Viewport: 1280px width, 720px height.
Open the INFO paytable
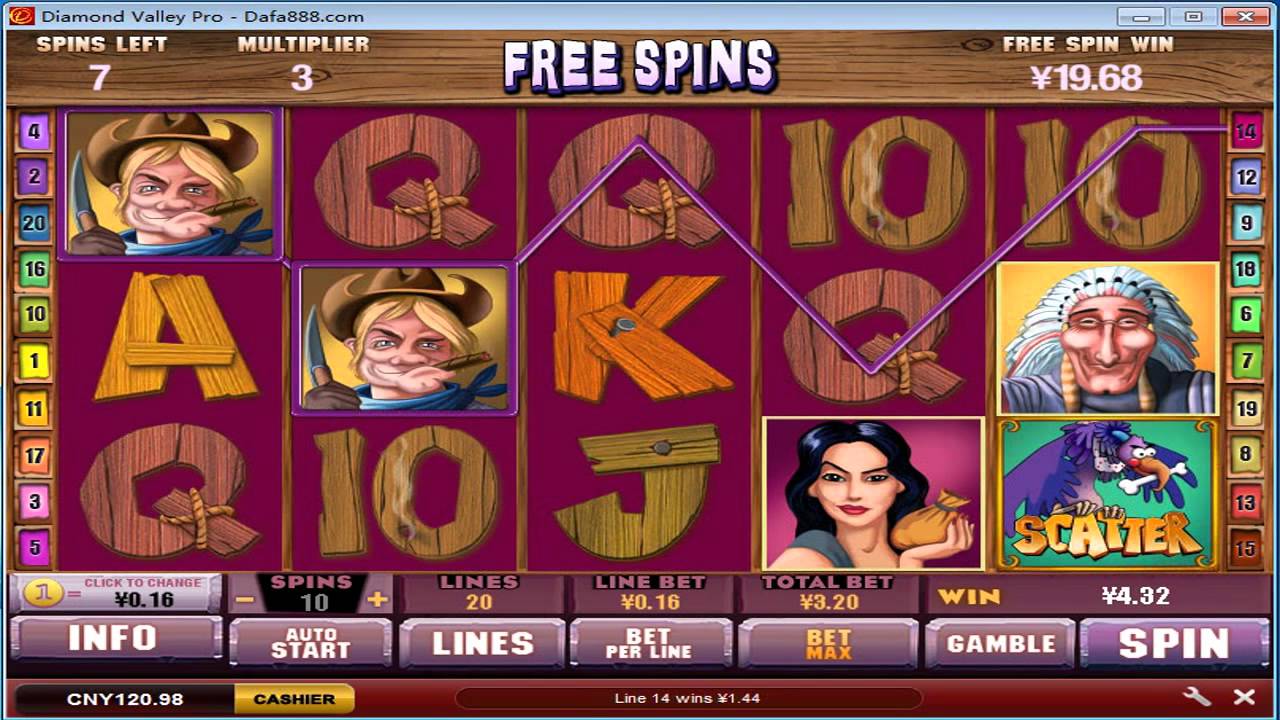pos(115,639)
